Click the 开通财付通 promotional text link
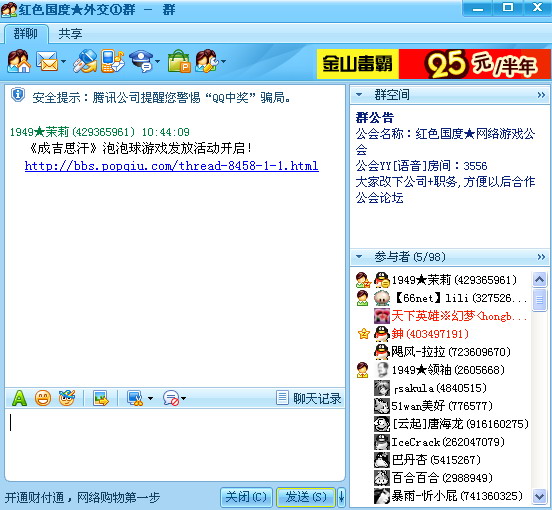Viewport: 552px width, 510px height. coord(82,497)
